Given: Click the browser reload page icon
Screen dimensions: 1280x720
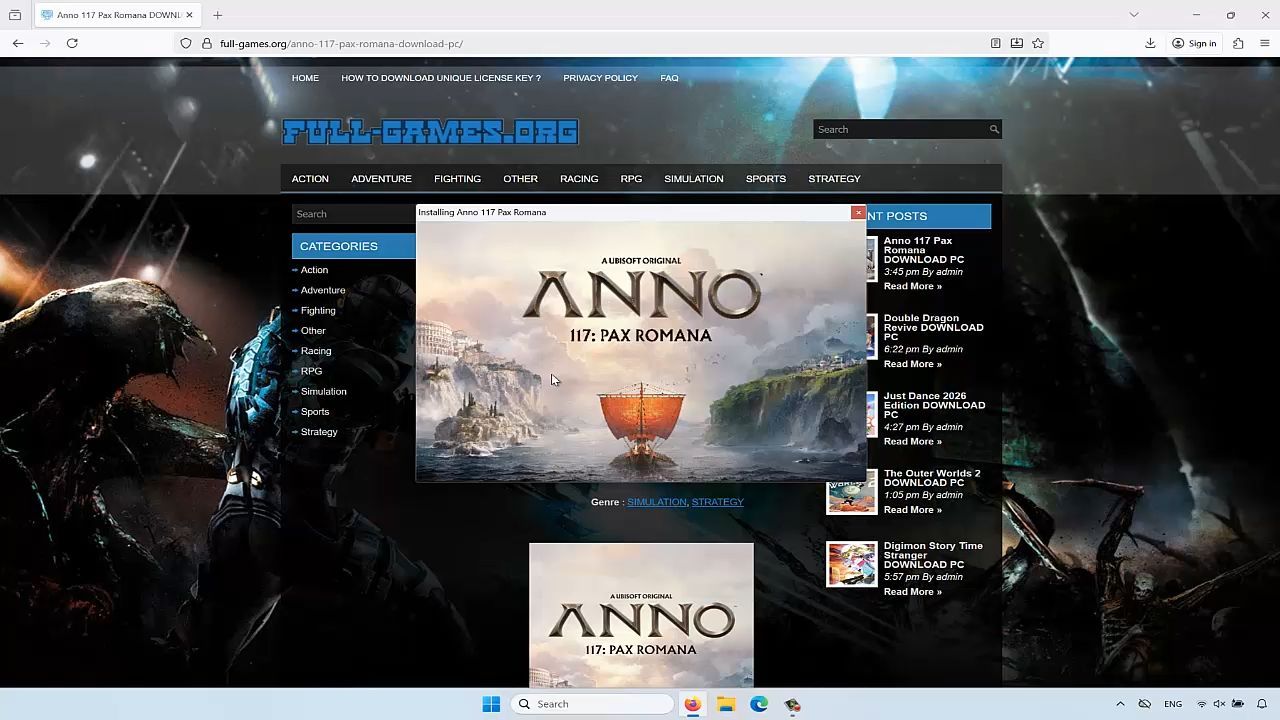Looking at the screenshot, I should [72, 43].
